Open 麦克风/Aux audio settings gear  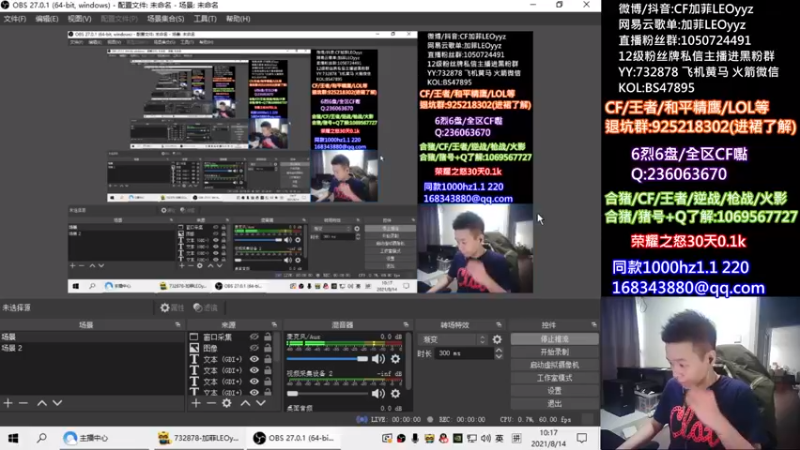coord(395,359)
